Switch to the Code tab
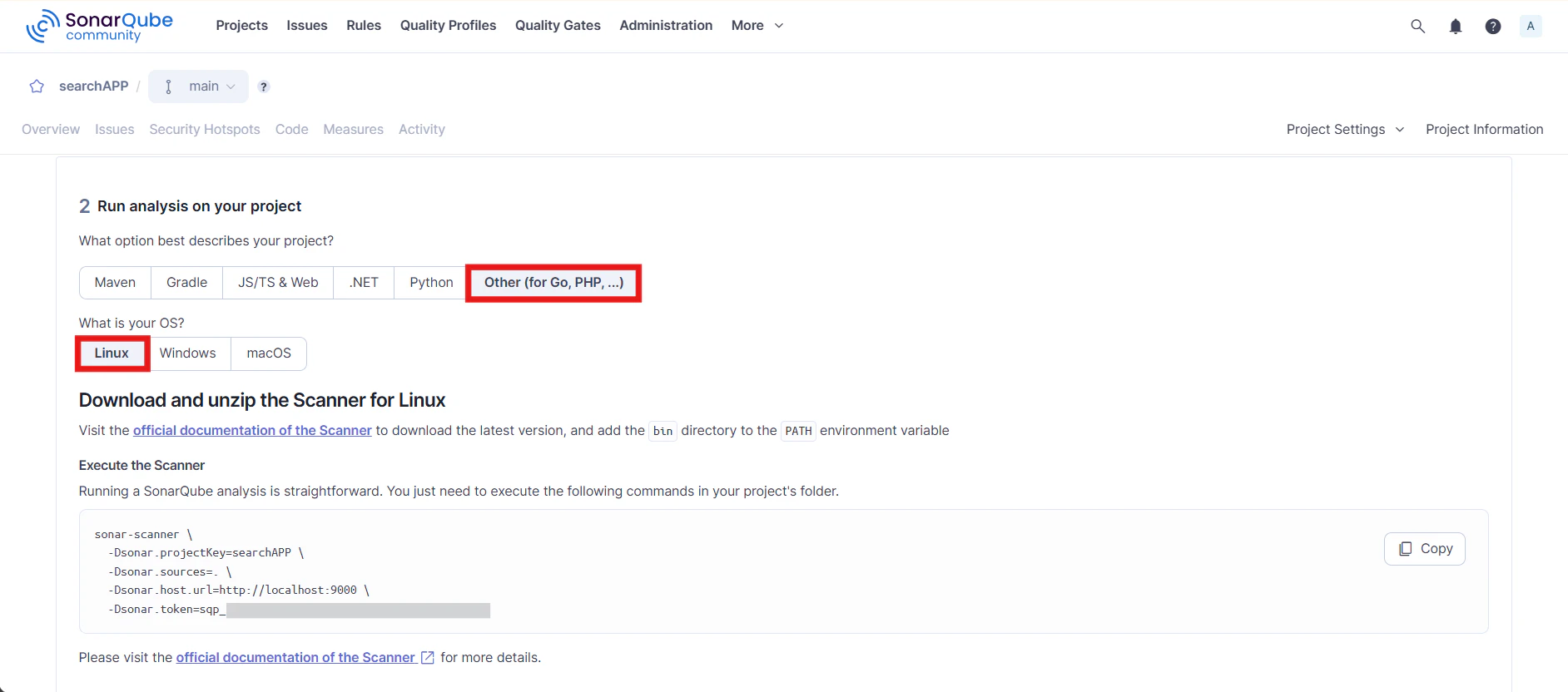 [x=292, y=130]
